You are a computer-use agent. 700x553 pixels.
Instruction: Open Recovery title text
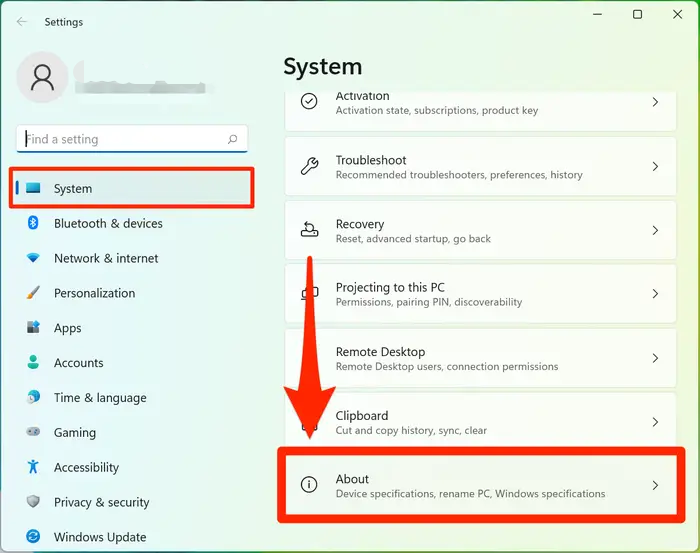point(360,224)
